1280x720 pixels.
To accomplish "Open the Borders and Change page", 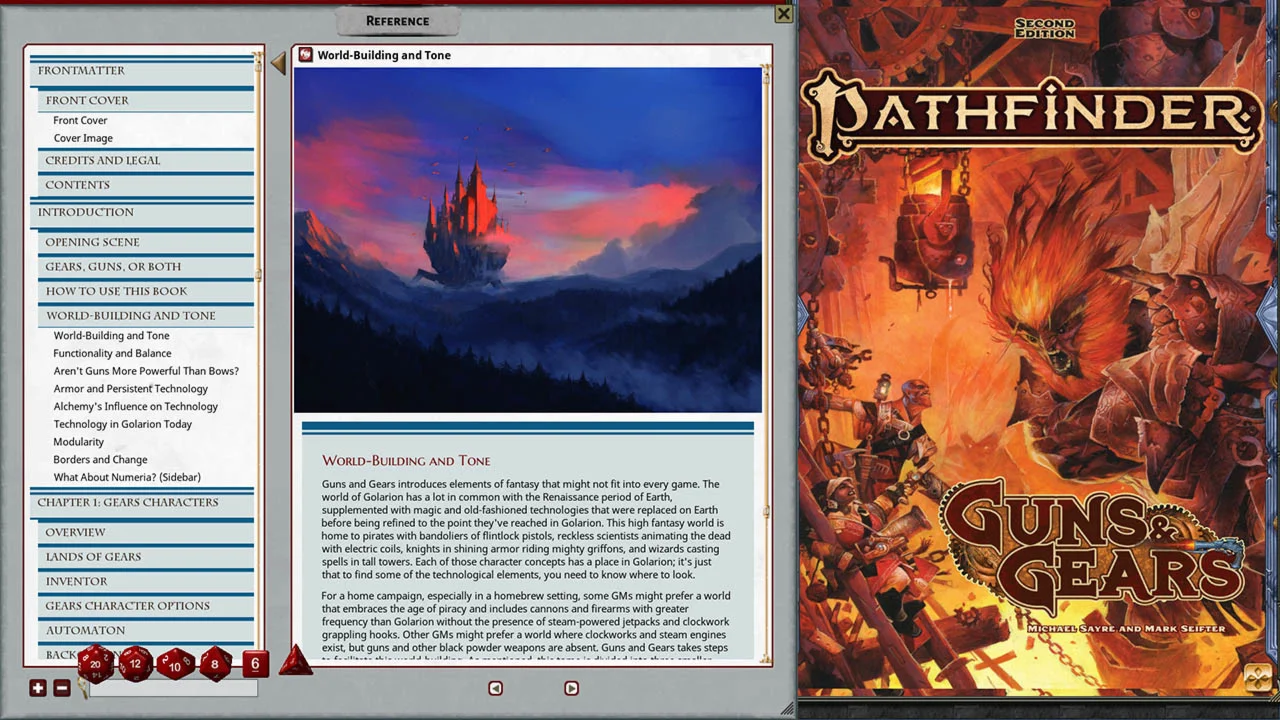I will click(100, 460).
